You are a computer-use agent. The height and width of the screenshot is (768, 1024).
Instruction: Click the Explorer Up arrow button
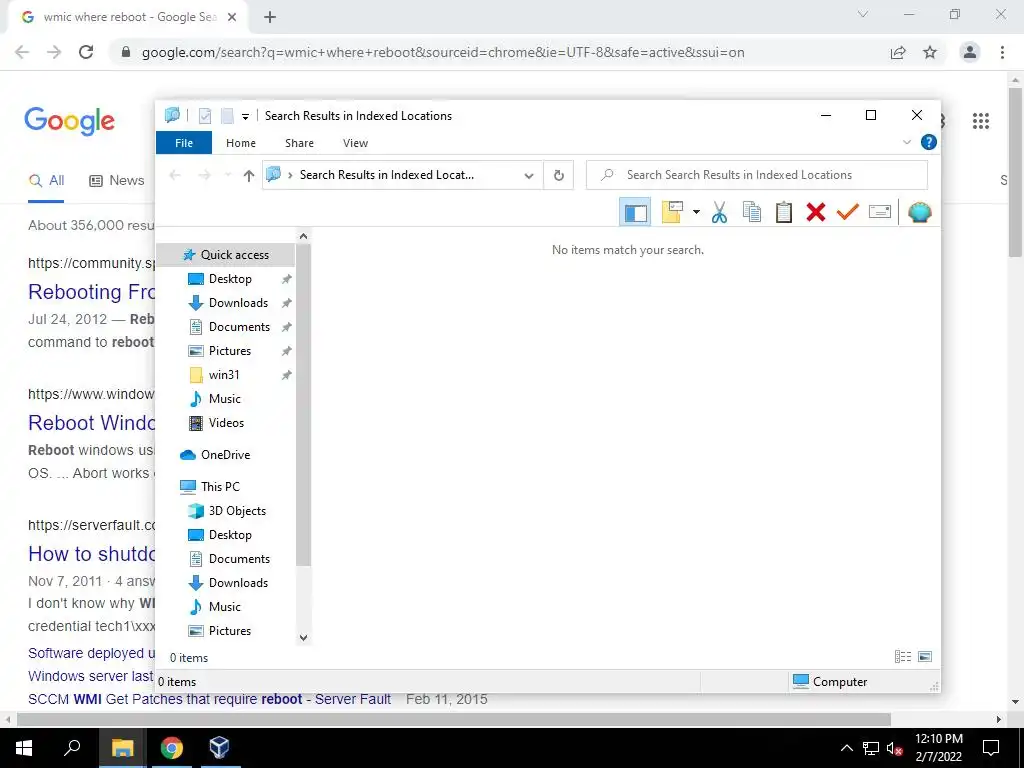(248, 175)
